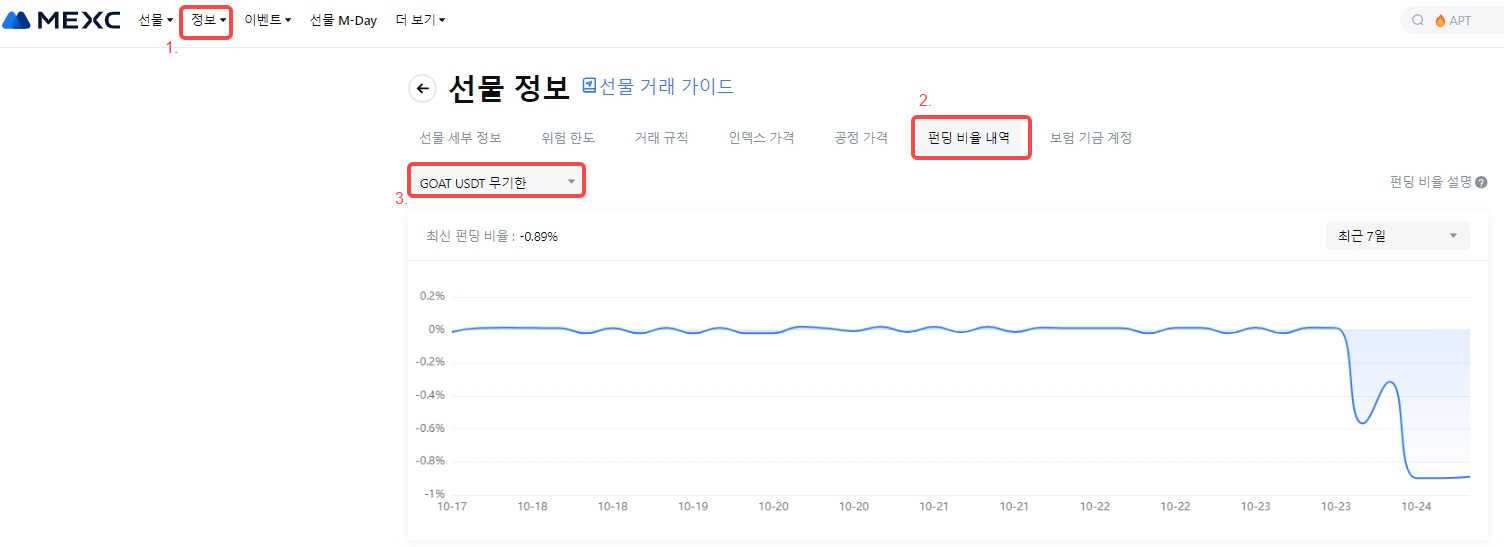Screen dimensions: 1504x547
Task: Expand the 더 보기 menu
Action: 420,20
